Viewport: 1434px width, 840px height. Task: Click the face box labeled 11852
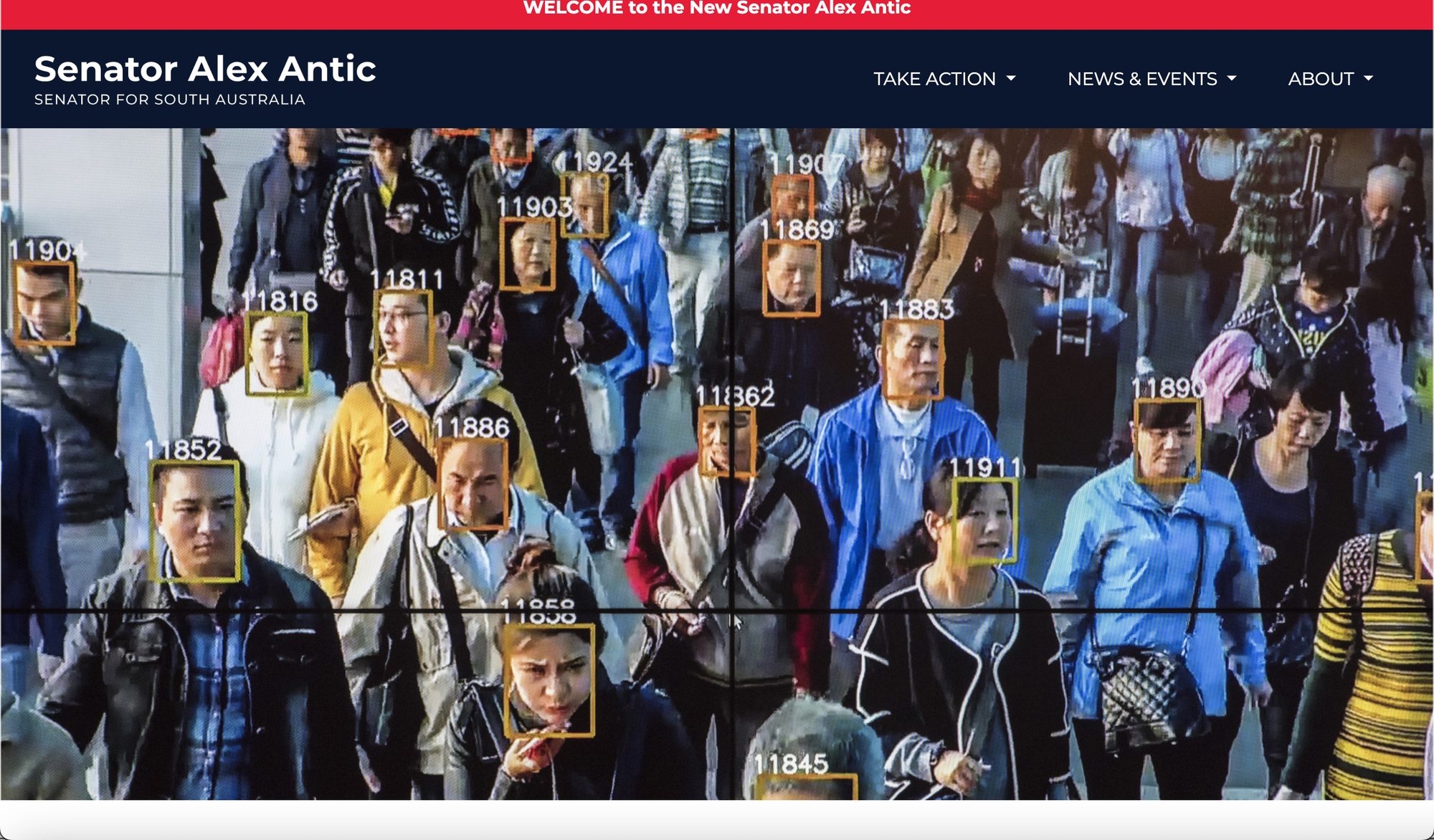click(195, 520)
